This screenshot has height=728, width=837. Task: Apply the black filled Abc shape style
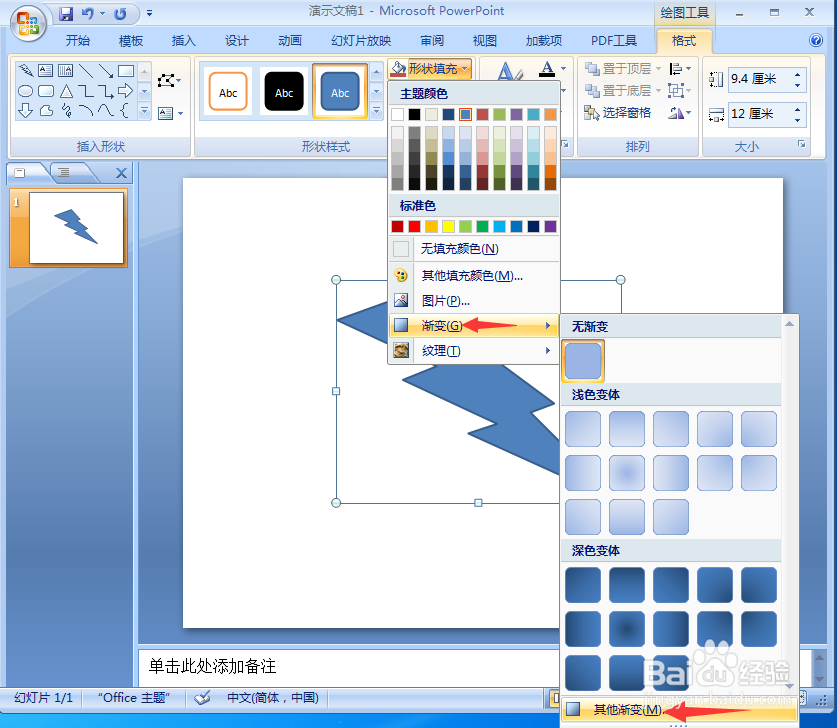284,92
